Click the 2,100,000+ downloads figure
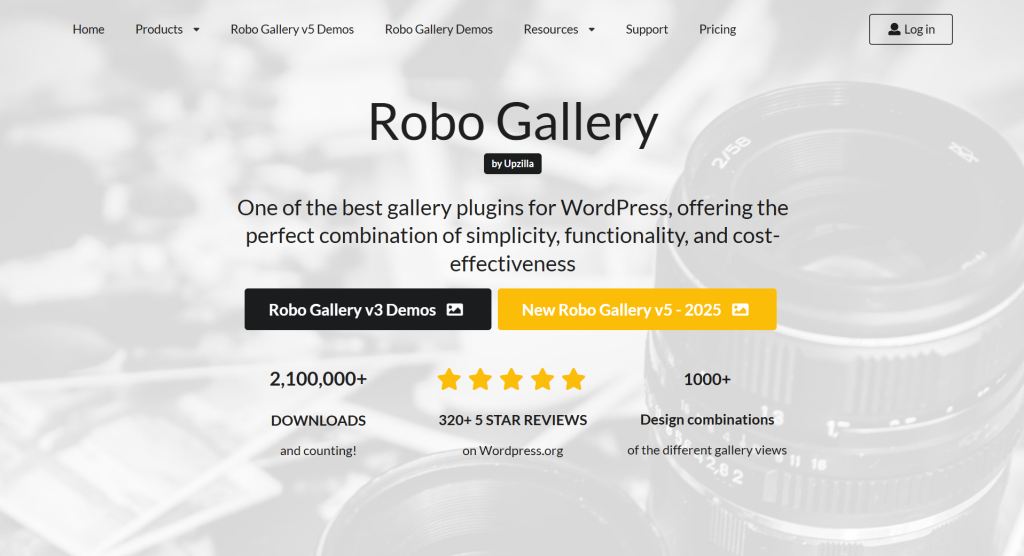The width and height of the screenshot is (1024, 556). tap(318, 379)
